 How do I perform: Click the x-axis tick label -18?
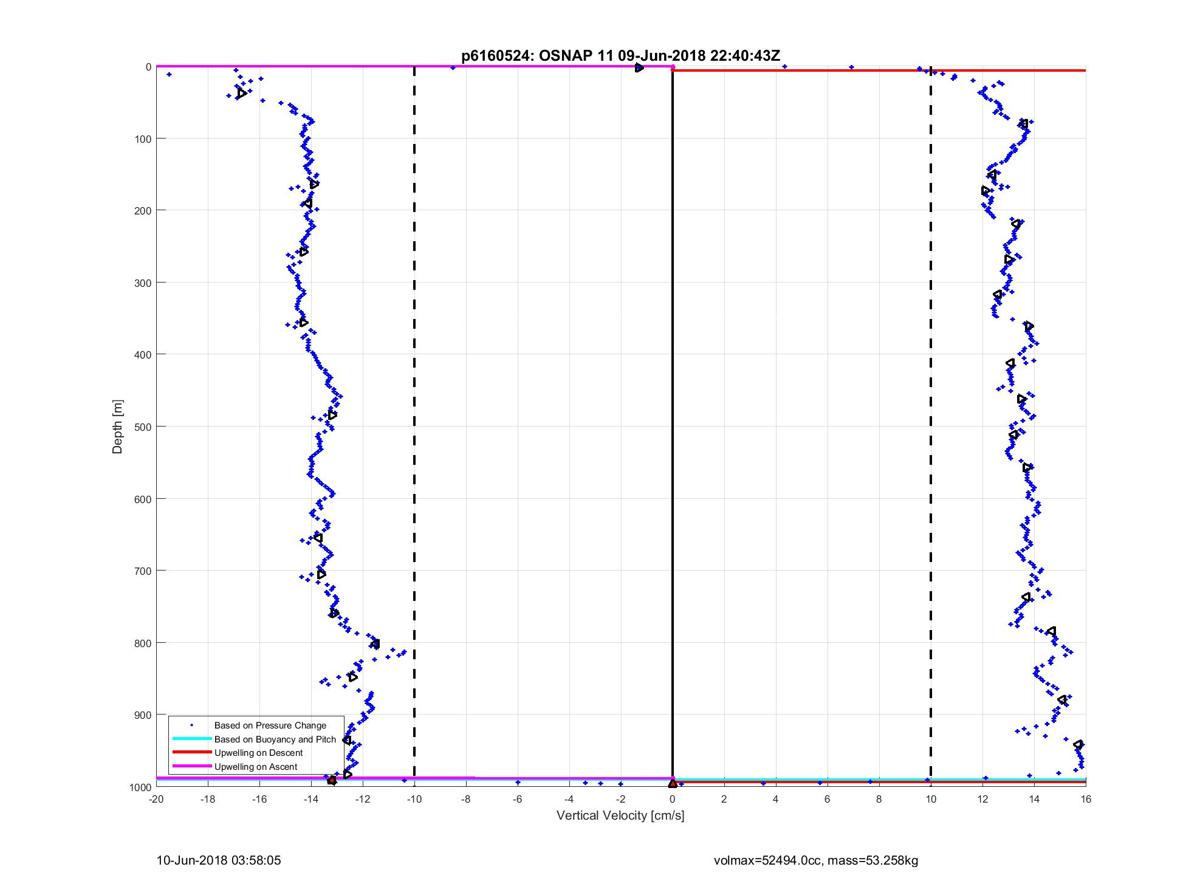tap(208, 799)
